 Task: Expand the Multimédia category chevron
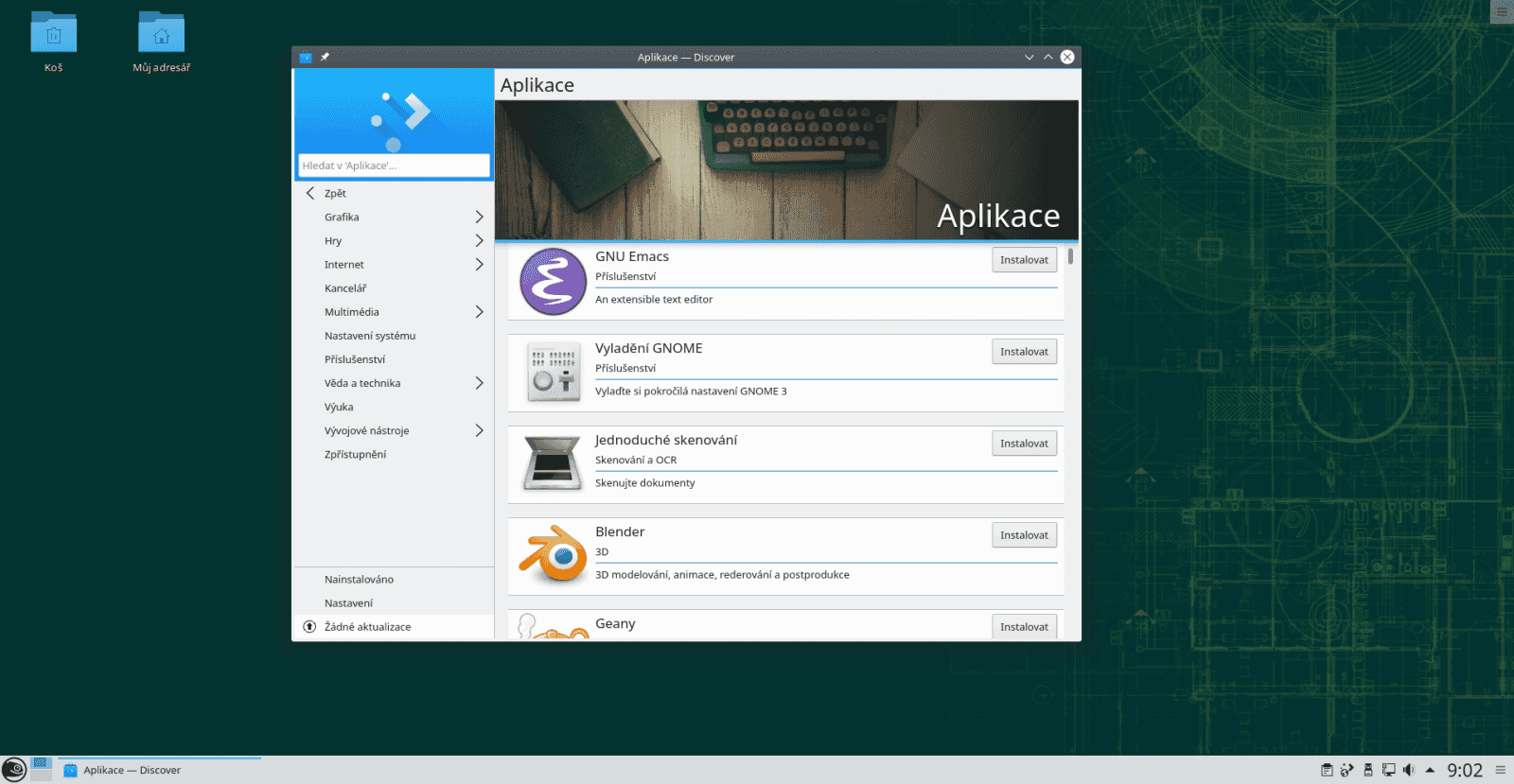(479, 312)
